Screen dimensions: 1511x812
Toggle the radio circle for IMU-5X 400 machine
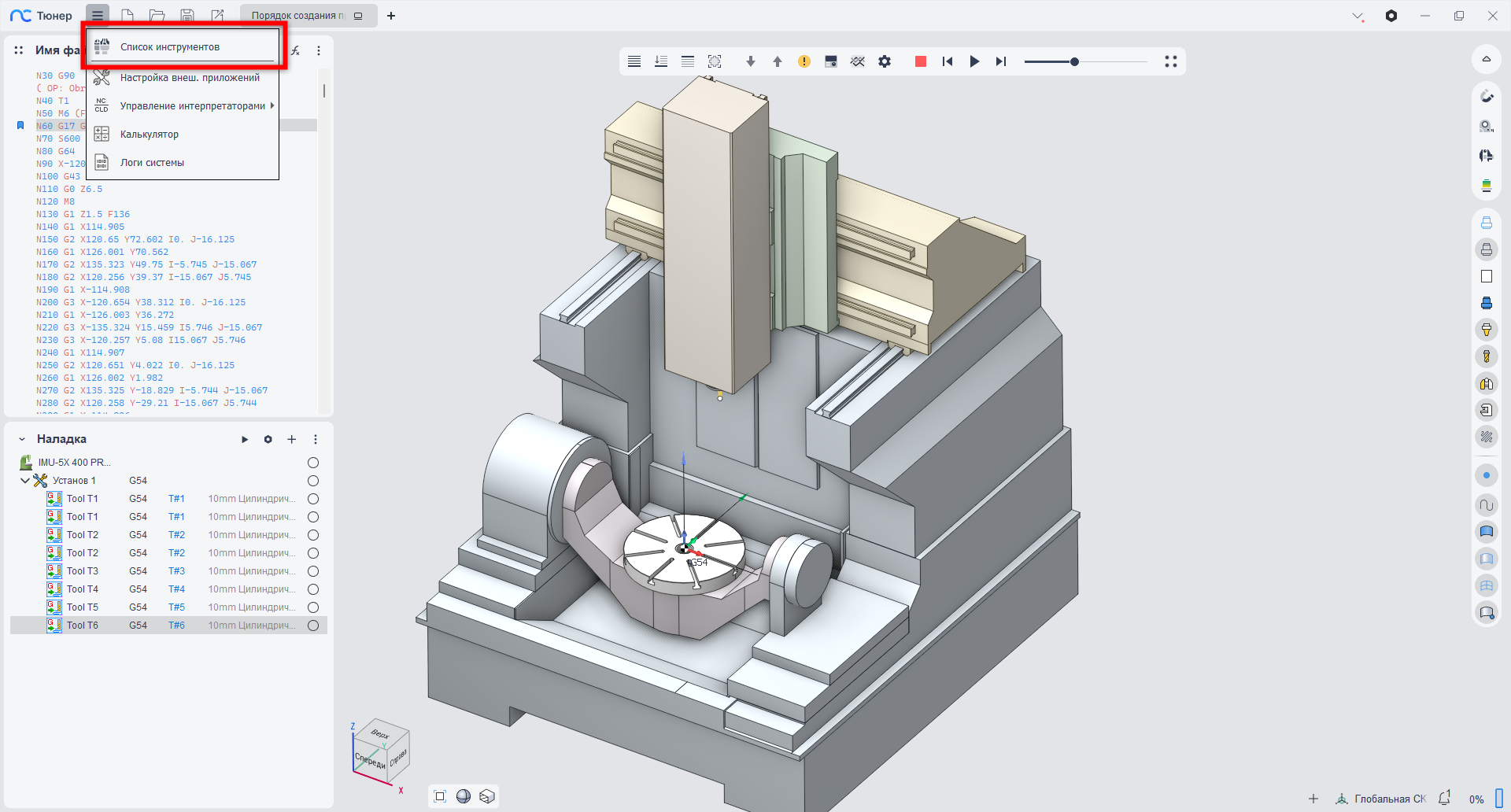click(x=313, y=463)
